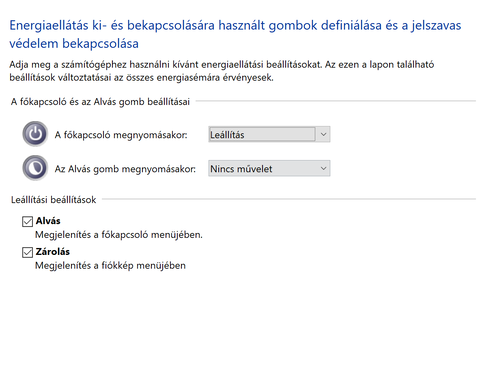Toggle the Zárolás checkbox

click(27, 252)
